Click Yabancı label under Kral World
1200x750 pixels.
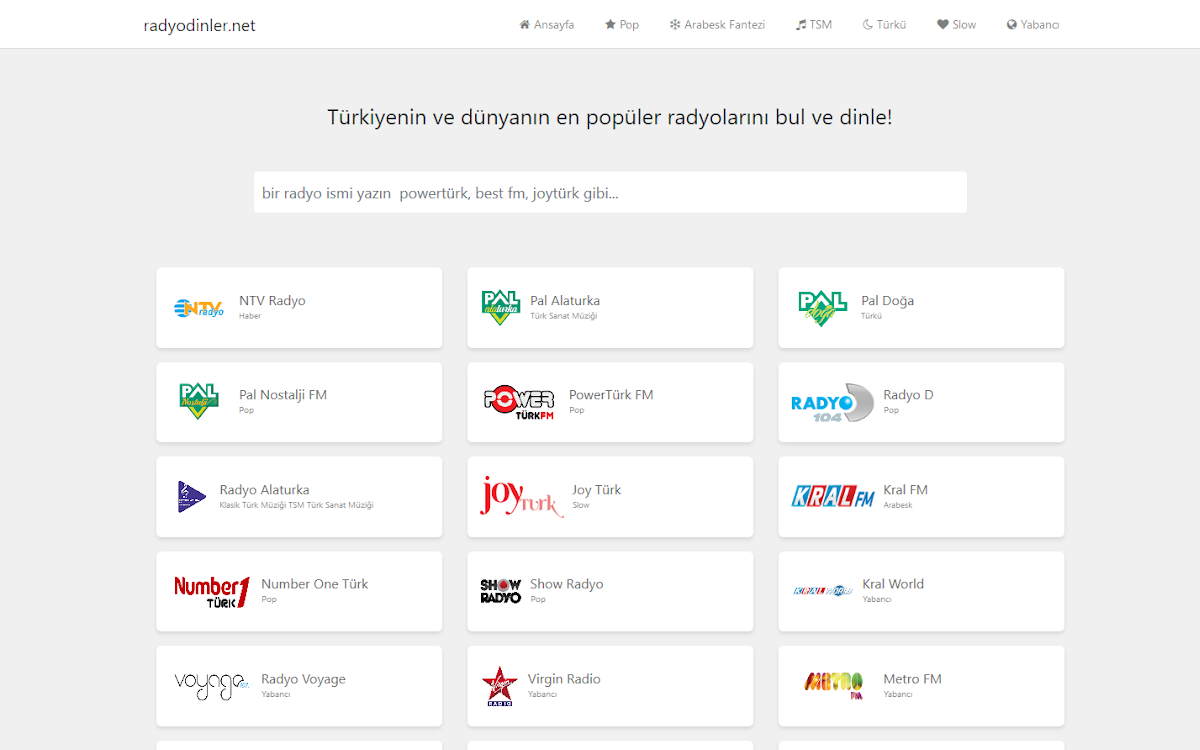coord(876,599)
